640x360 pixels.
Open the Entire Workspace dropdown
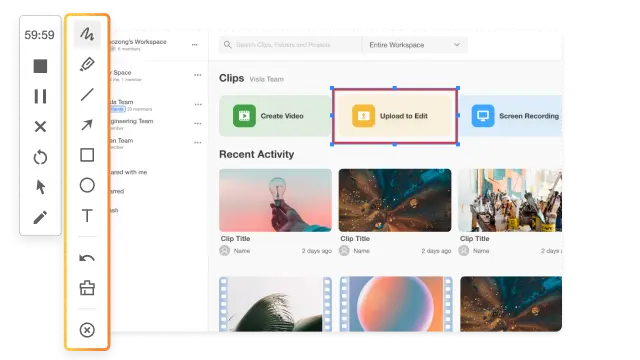(414, 45)
